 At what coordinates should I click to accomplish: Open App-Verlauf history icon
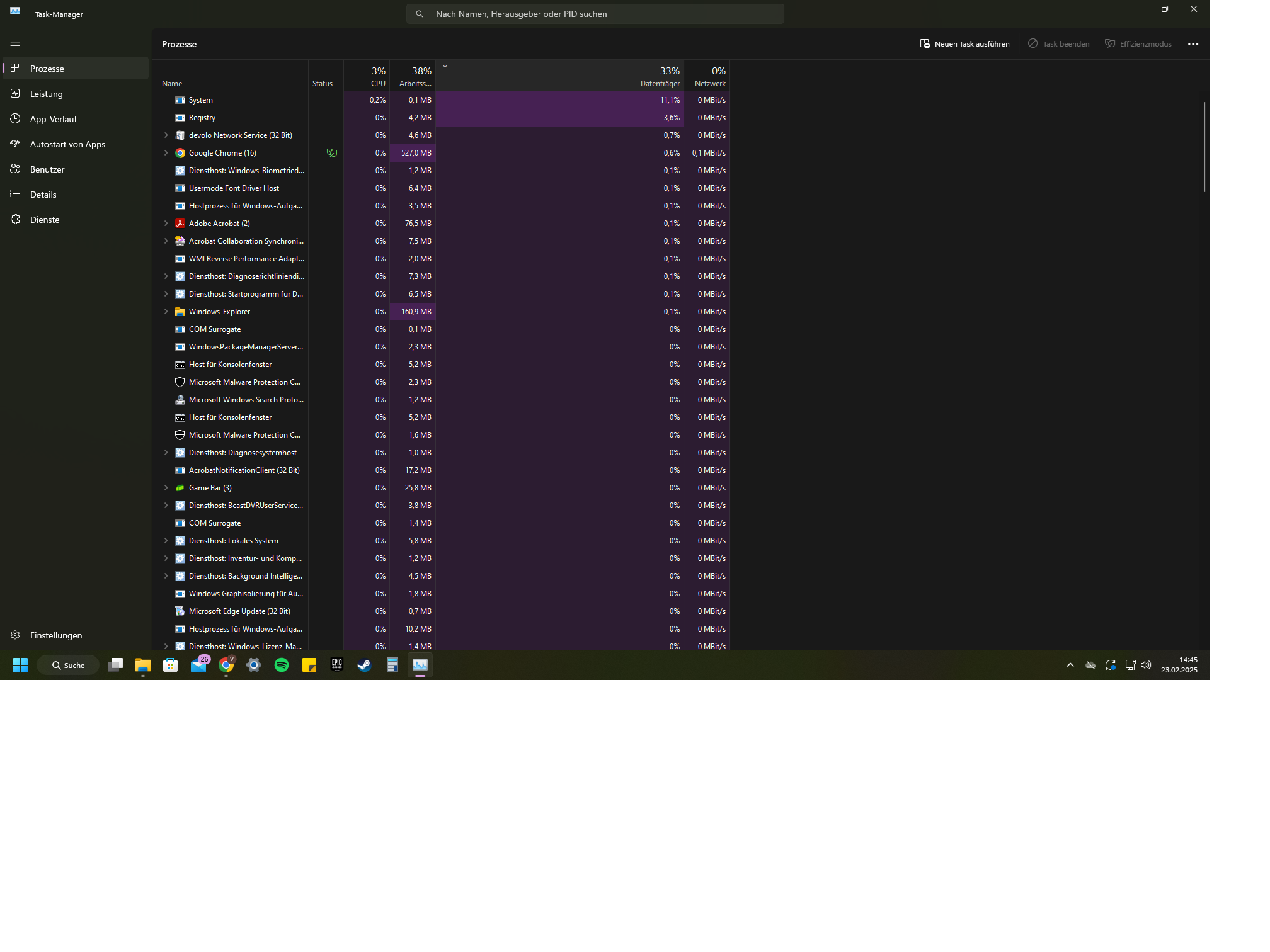coord(16,118)
